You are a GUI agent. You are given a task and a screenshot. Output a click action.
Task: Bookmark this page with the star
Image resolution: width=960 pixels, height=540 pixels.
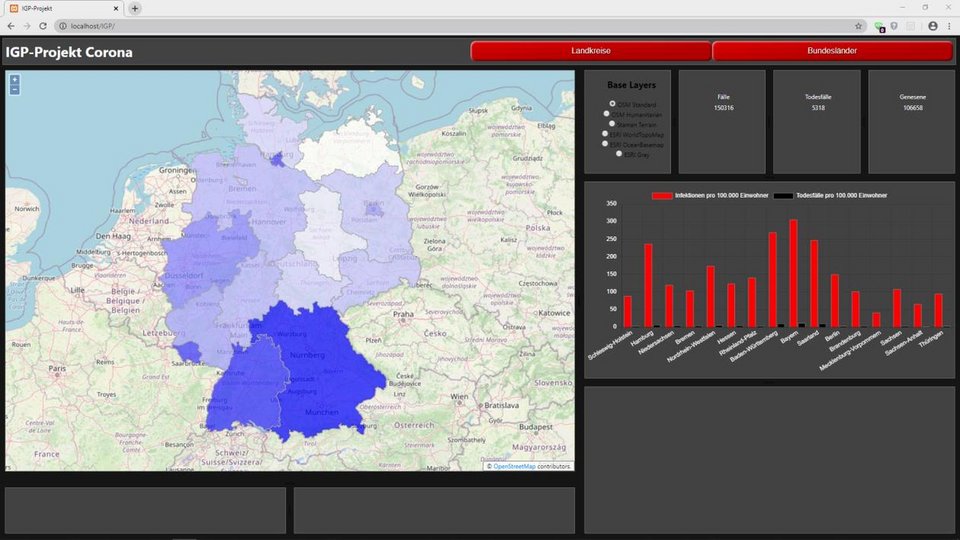pyautogui.click(x=858, y=26)
